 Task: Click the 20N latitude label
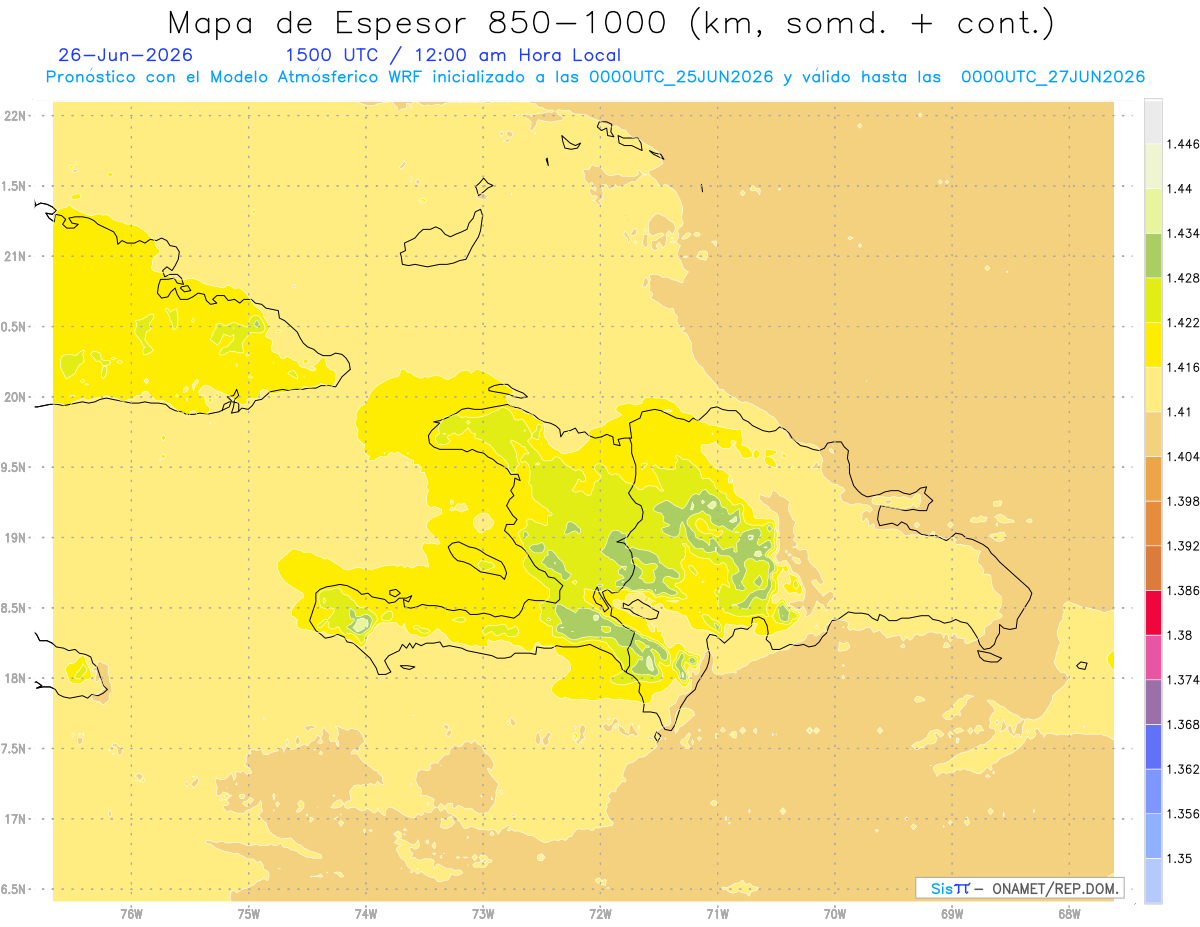15,397
